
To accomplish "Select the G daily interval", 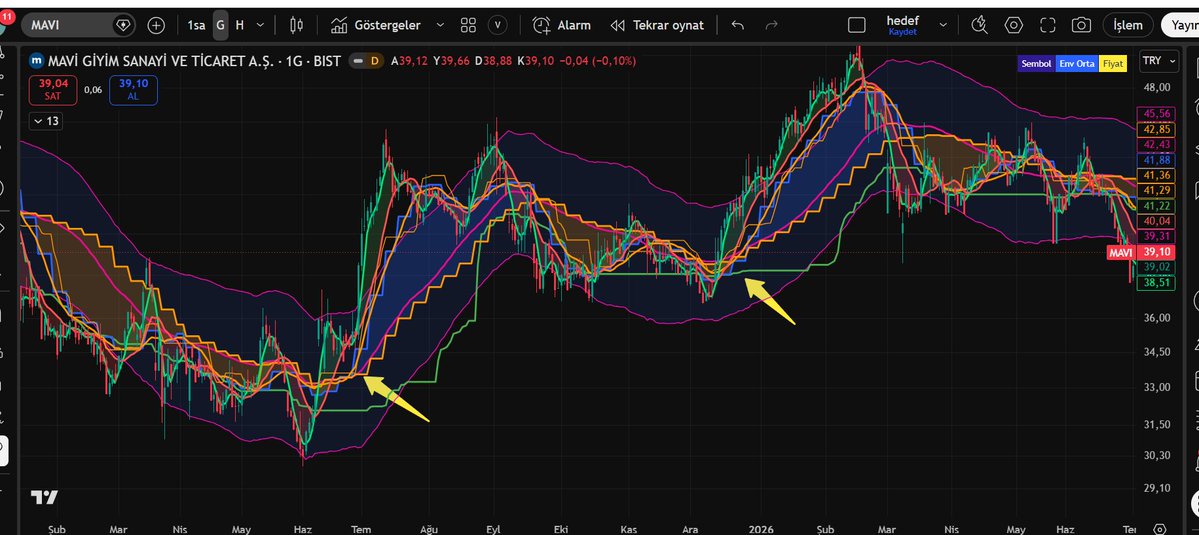I will click(220, 25).
